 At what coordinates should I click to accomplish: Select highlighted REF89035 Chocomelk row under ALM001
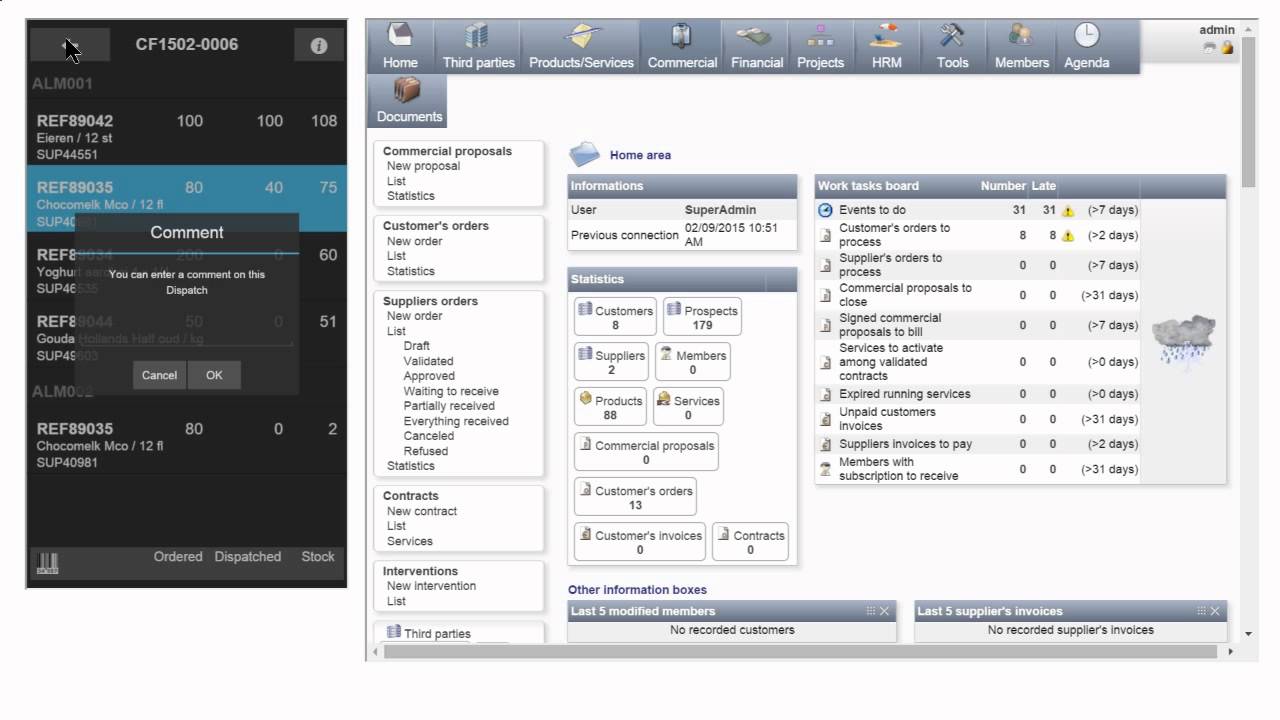(x=187, y=199)
